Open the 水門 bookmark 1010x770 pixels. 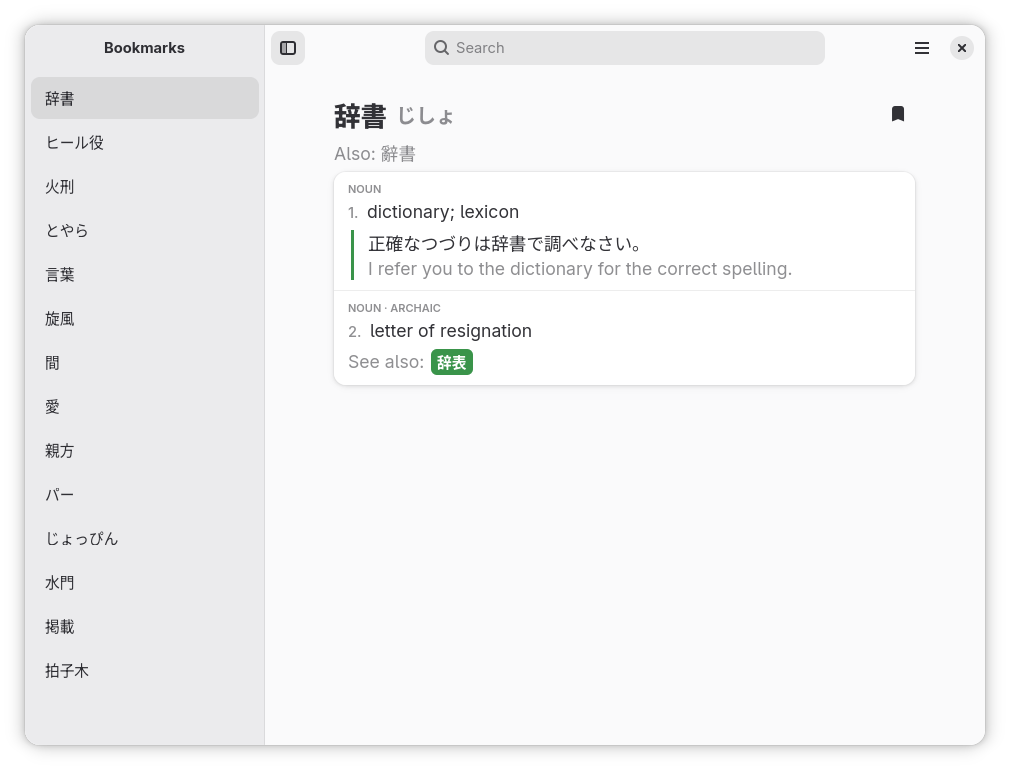145,583
